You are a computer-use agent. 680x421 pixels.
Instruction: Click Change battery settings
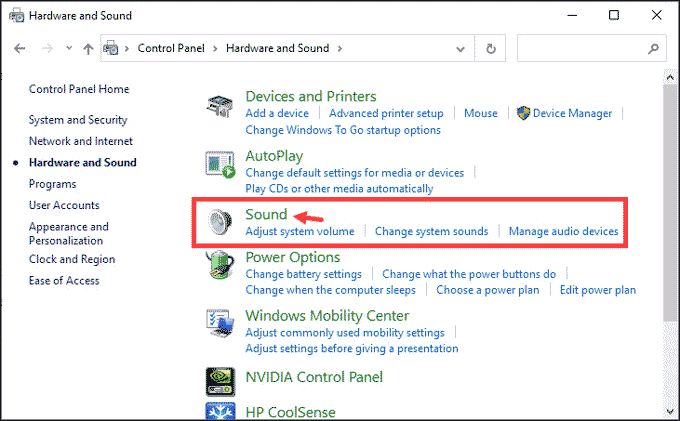tap(304, 274)
